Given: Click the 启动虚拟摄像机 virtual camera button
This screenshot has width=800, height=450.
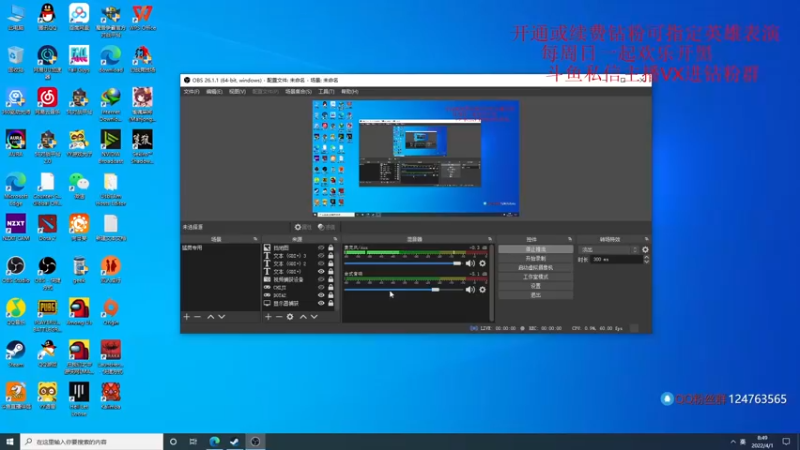Looking at the screenshot, I should coord(536,268).
